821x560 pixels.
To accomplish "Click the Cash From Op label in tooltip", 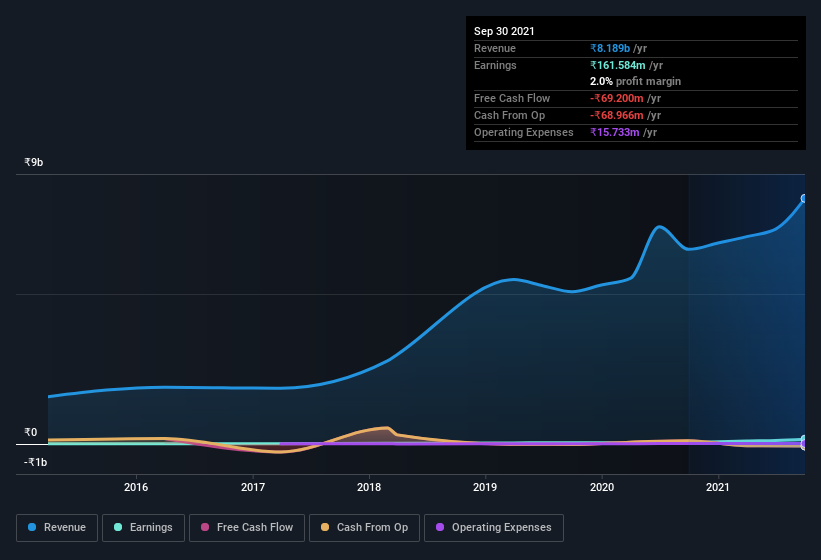I will point(509,115).
